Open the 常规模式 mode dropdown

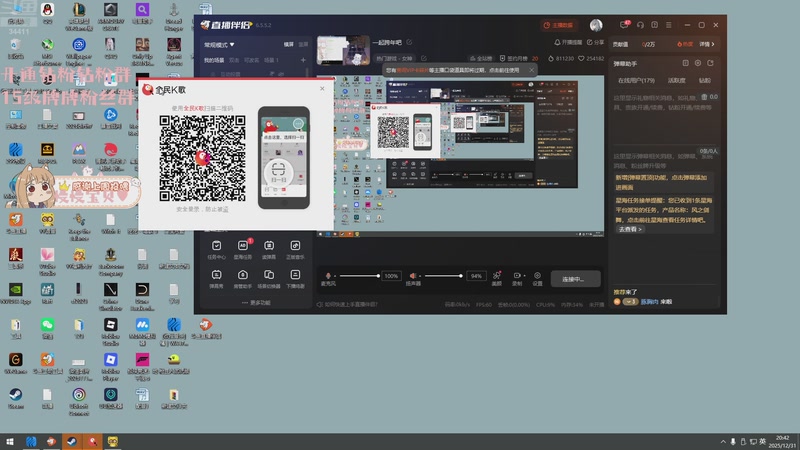pyautogui.click(x=219, y=45)
